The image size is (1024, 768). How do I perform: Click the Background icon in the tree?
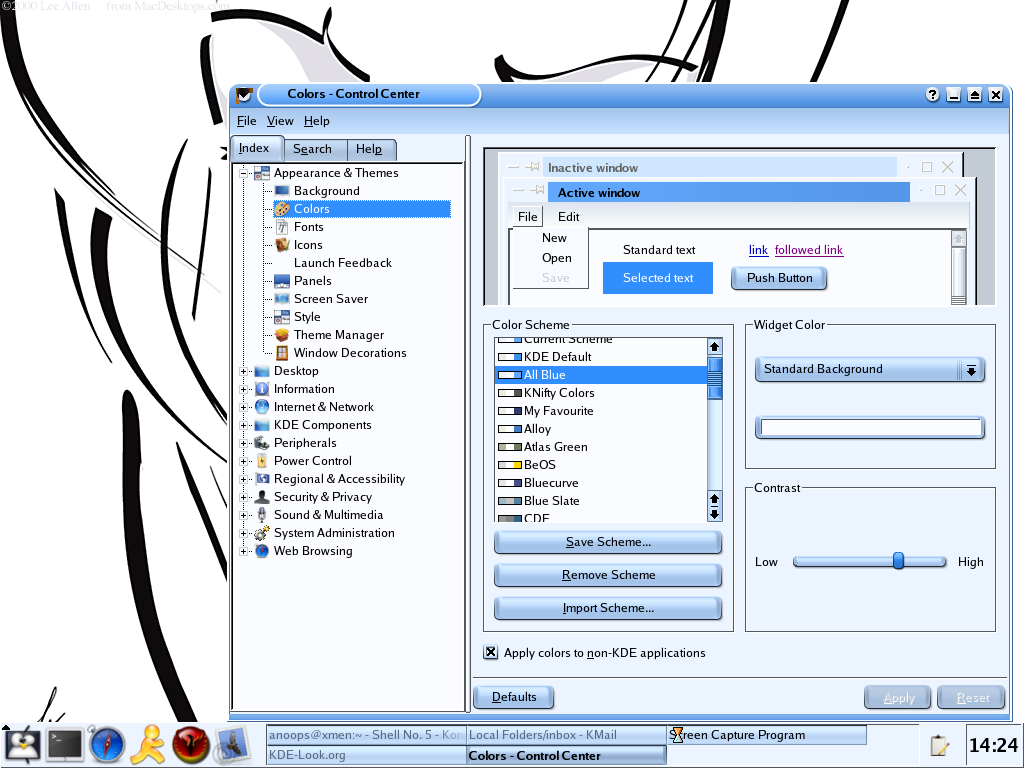282,191
